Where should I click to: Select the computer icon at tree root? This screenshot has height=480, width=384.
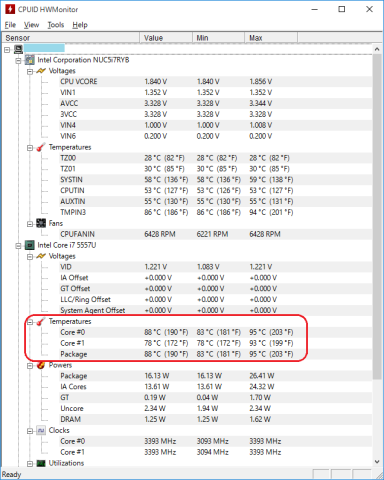pyautogui.click(x=18, y=49)
